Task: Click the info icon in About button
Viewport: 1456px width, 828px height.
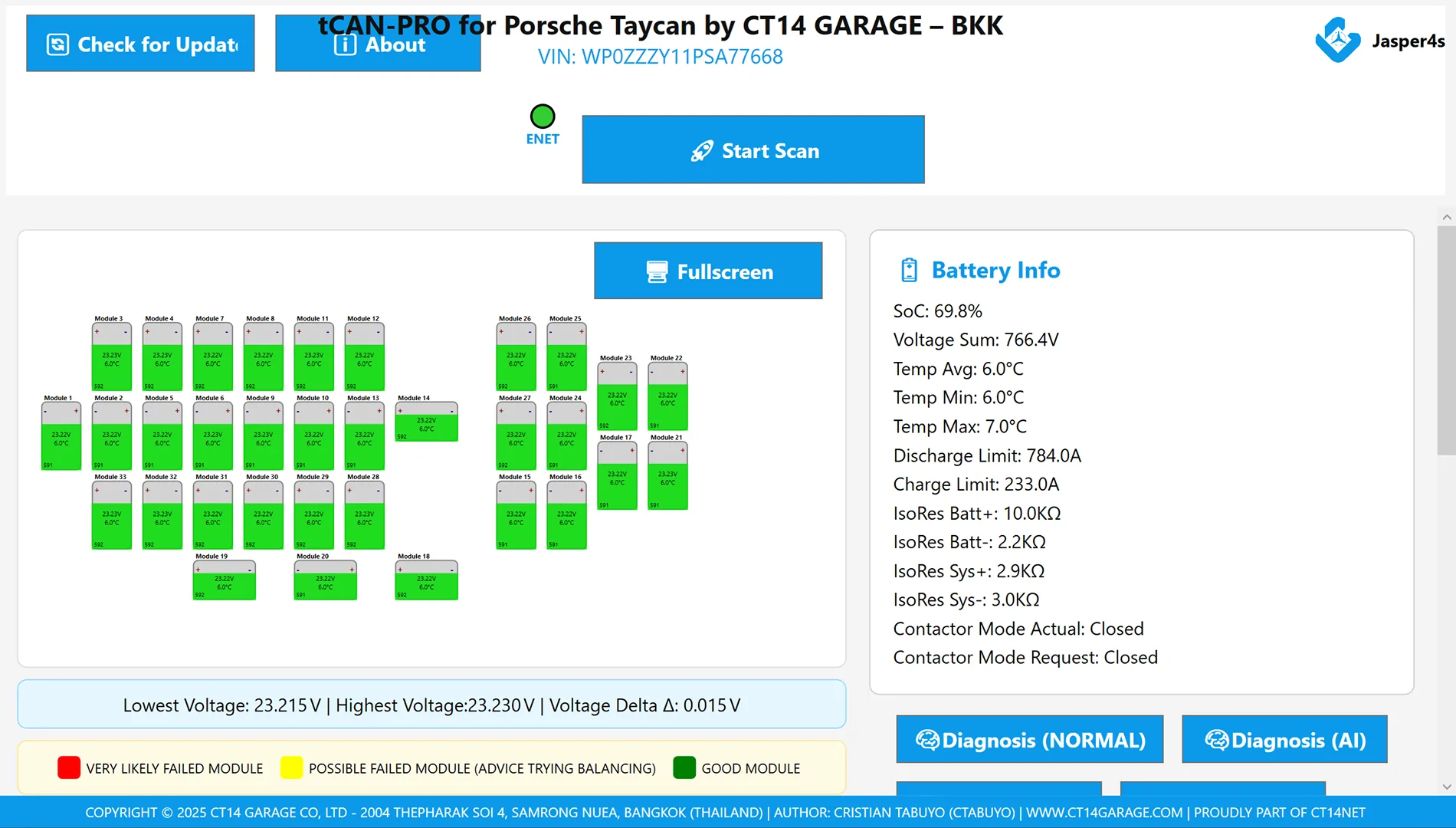Action: click(x=346, y=44)
